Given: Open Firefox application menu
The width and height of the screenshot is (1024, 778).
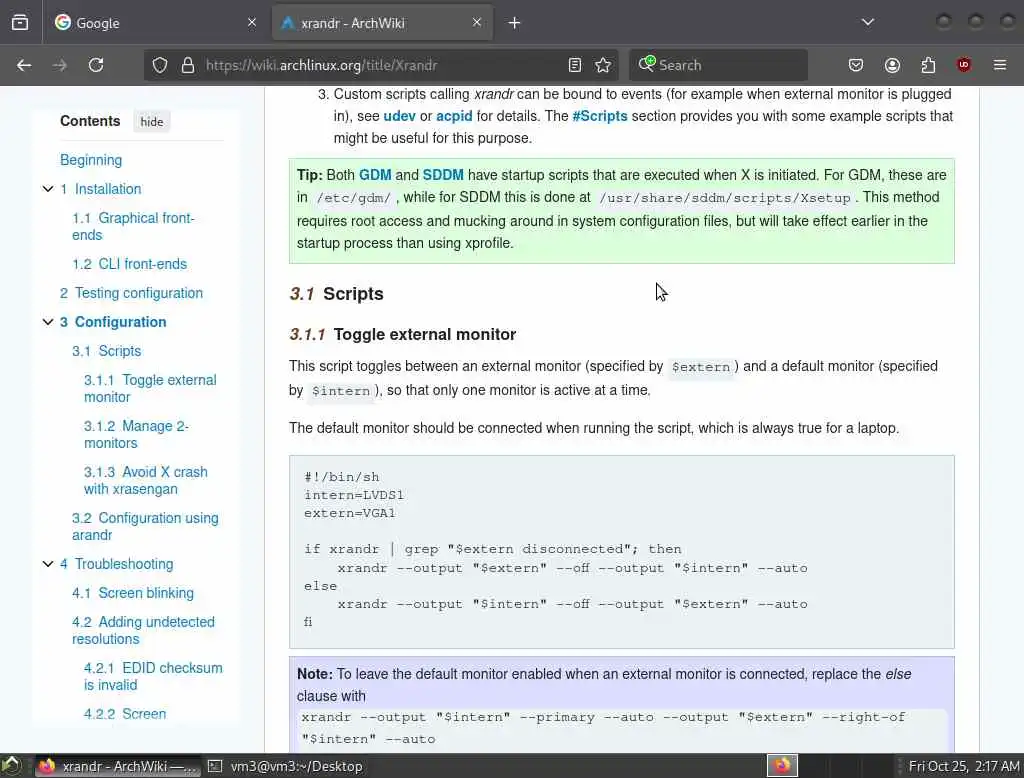Looking at the screenshot, I should click(1000, 65).
